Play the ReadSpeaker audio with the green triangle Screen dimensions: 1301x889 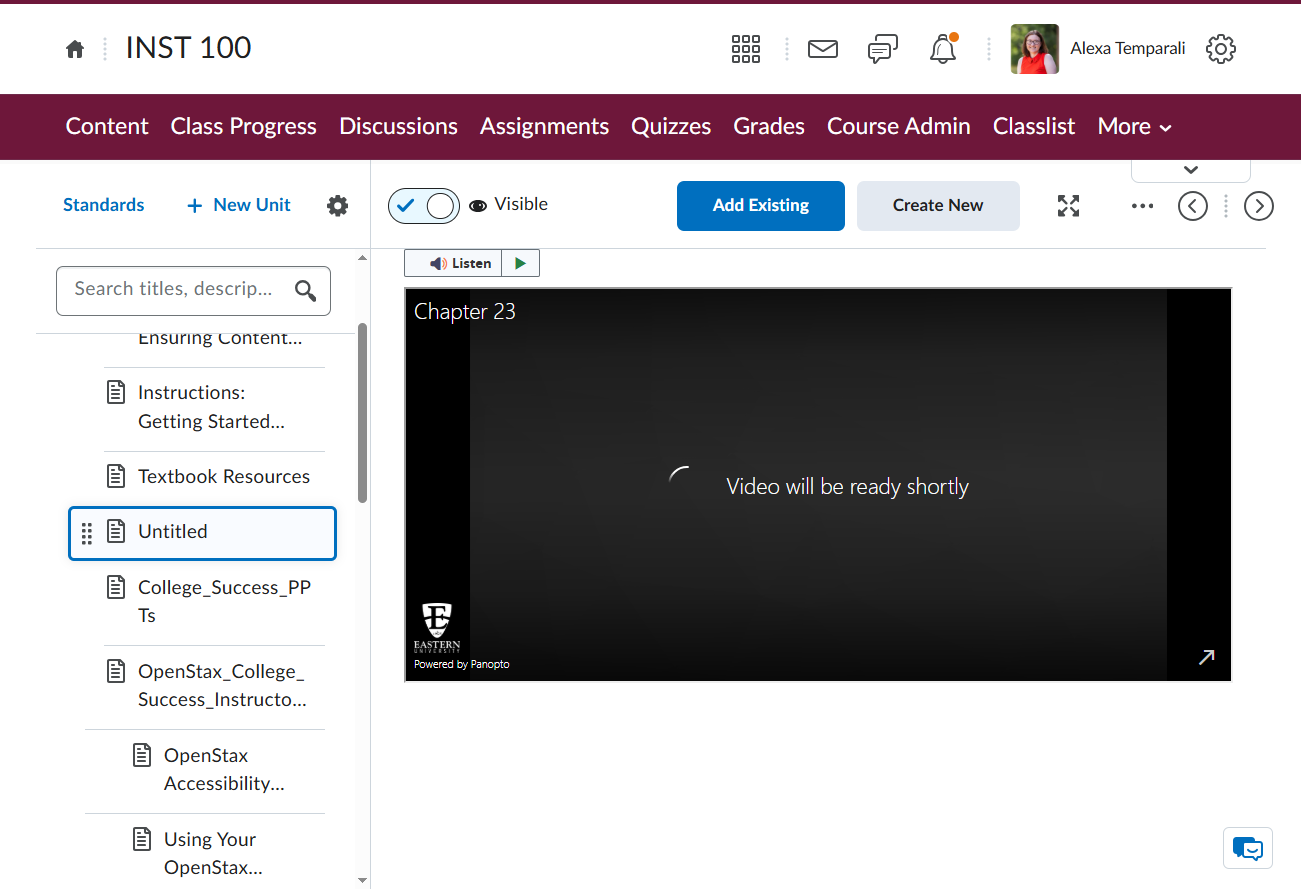(x=520, y=263)
